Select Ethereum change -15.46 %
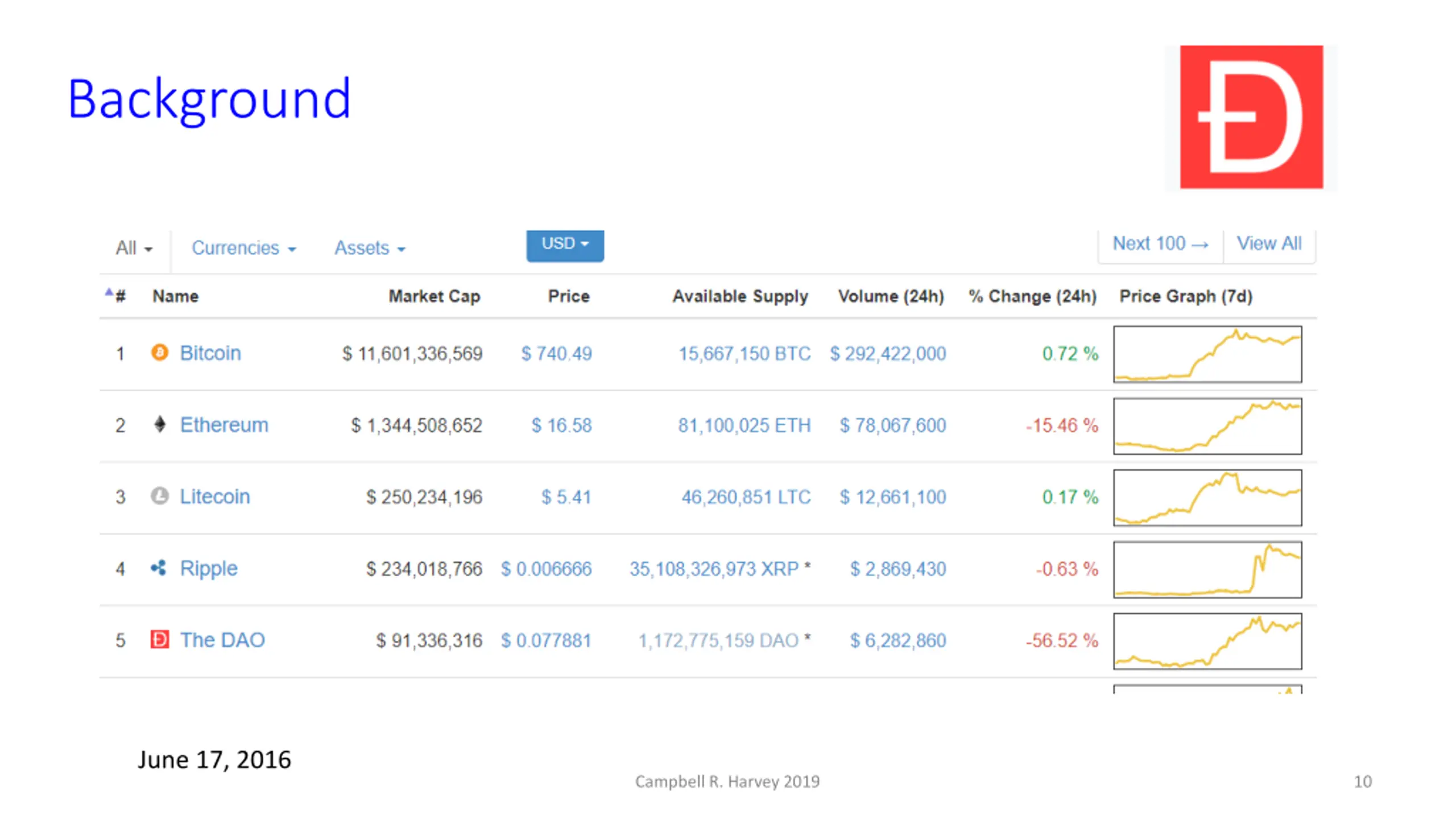 [1062, 425]
